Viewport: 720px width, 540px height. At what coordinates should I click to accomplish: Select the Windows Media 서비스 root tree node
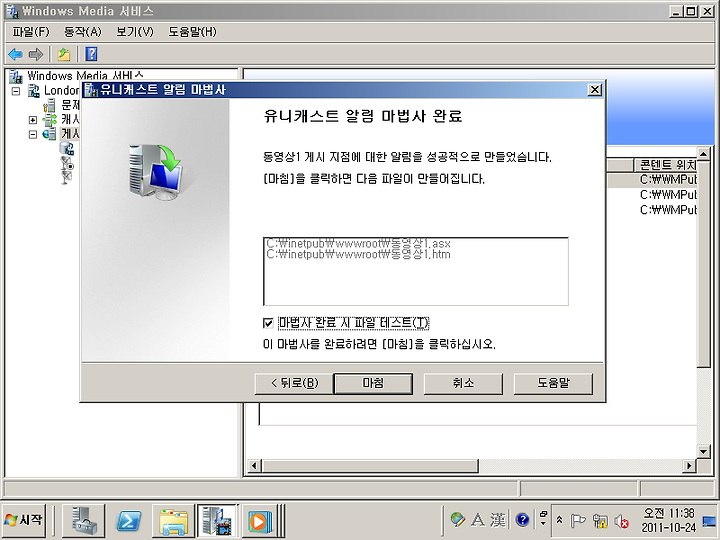point(85,75)
